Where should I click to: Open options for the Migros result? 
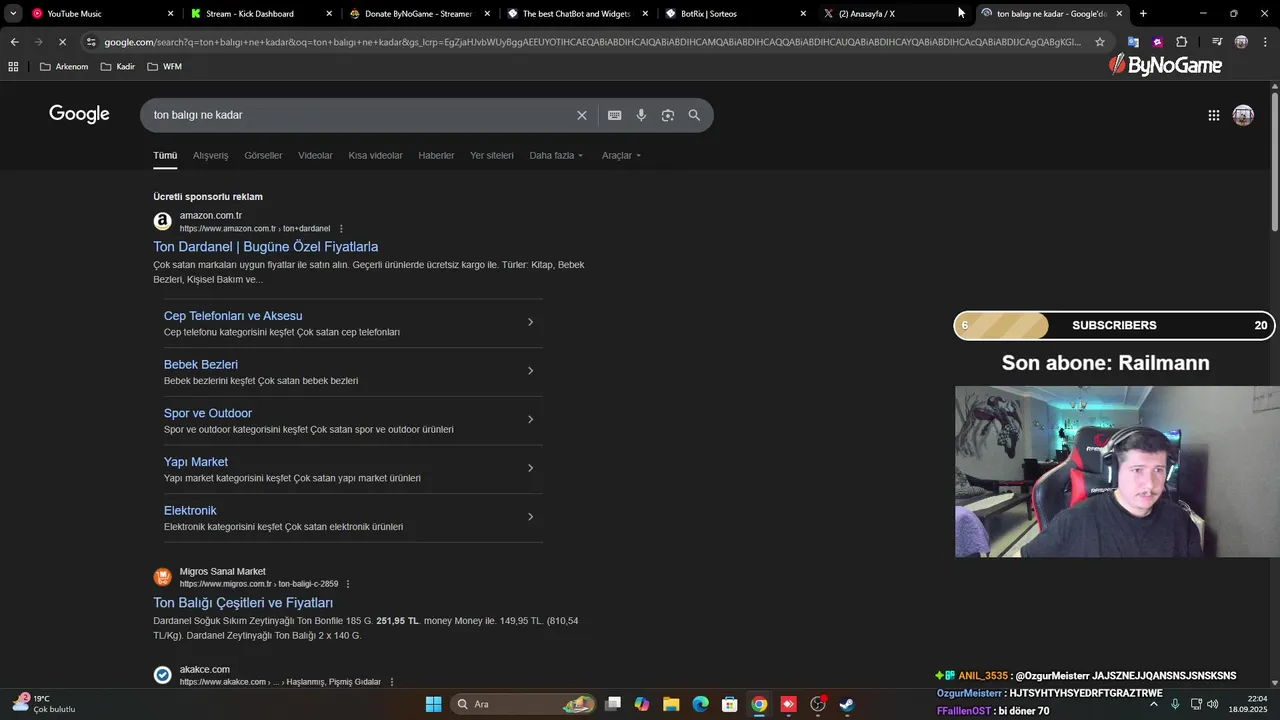348,584
